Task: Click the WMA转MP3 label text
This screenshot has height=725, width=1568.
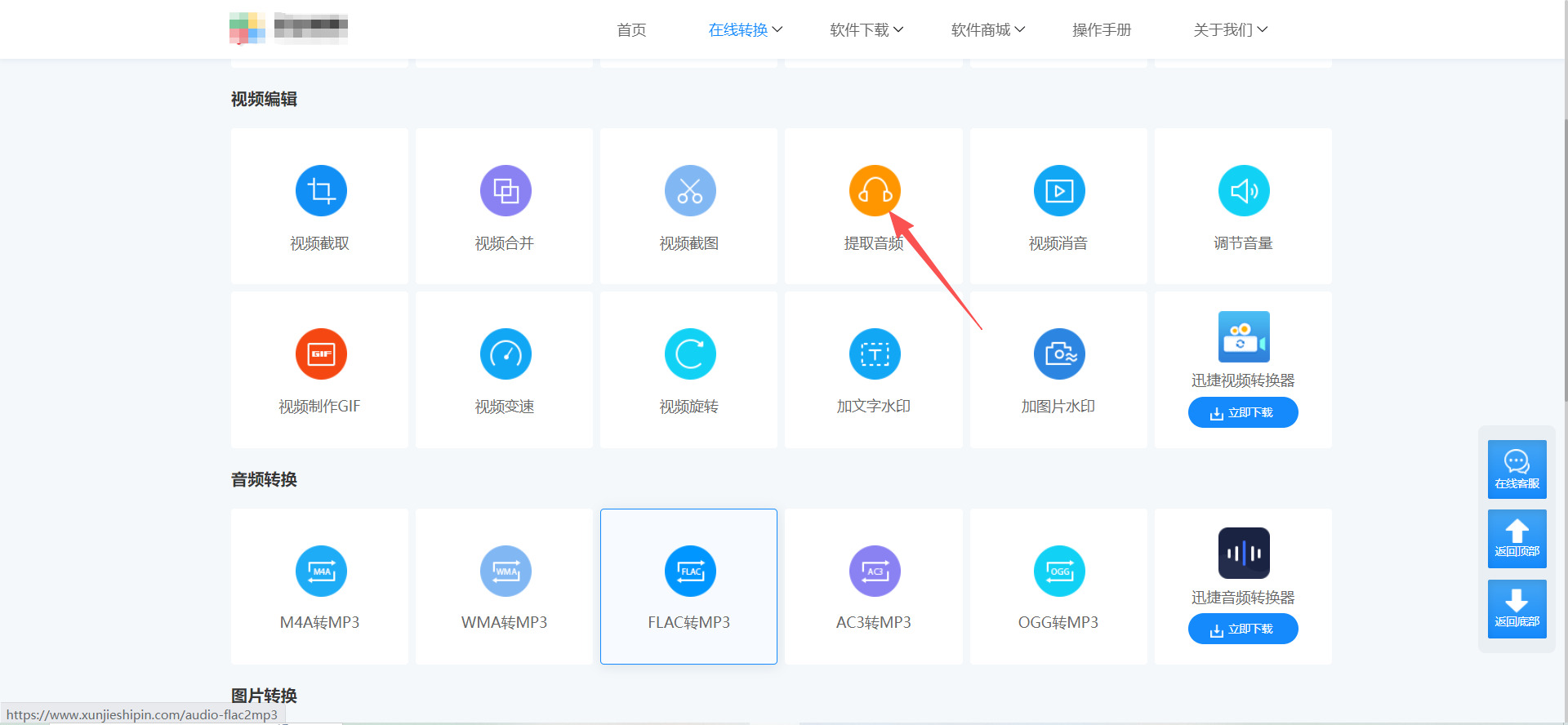Action: coord(505,623)
